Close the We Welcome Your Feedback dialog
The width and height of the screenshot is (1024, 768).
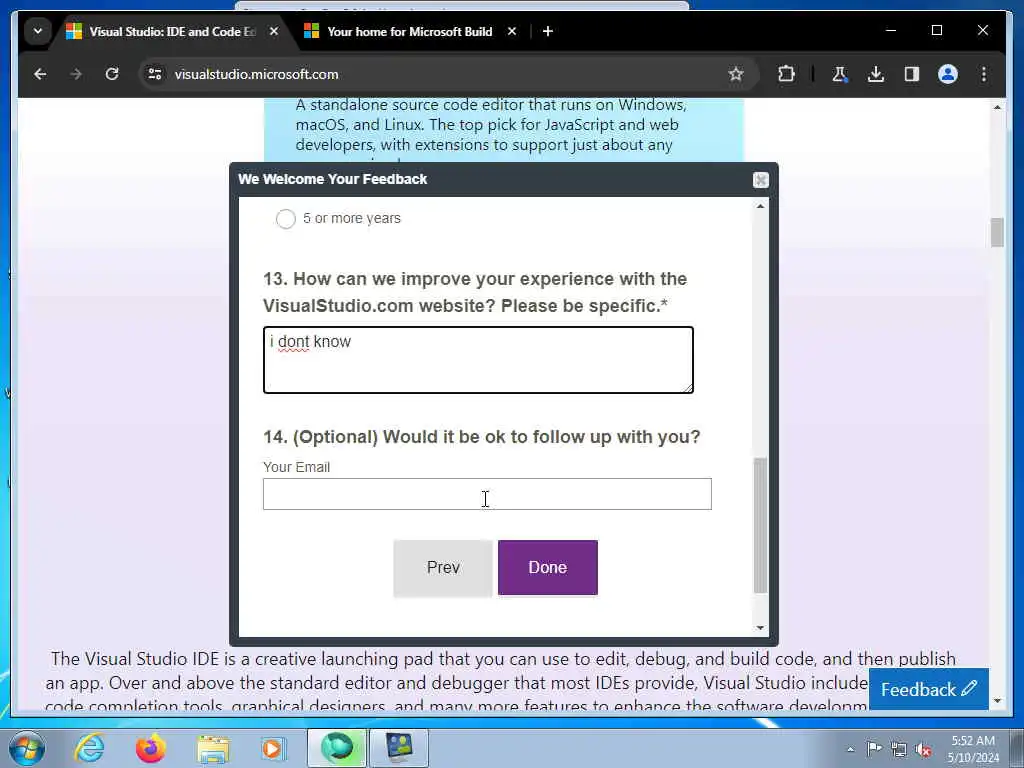pyautogui.click(x=760, y=180)
